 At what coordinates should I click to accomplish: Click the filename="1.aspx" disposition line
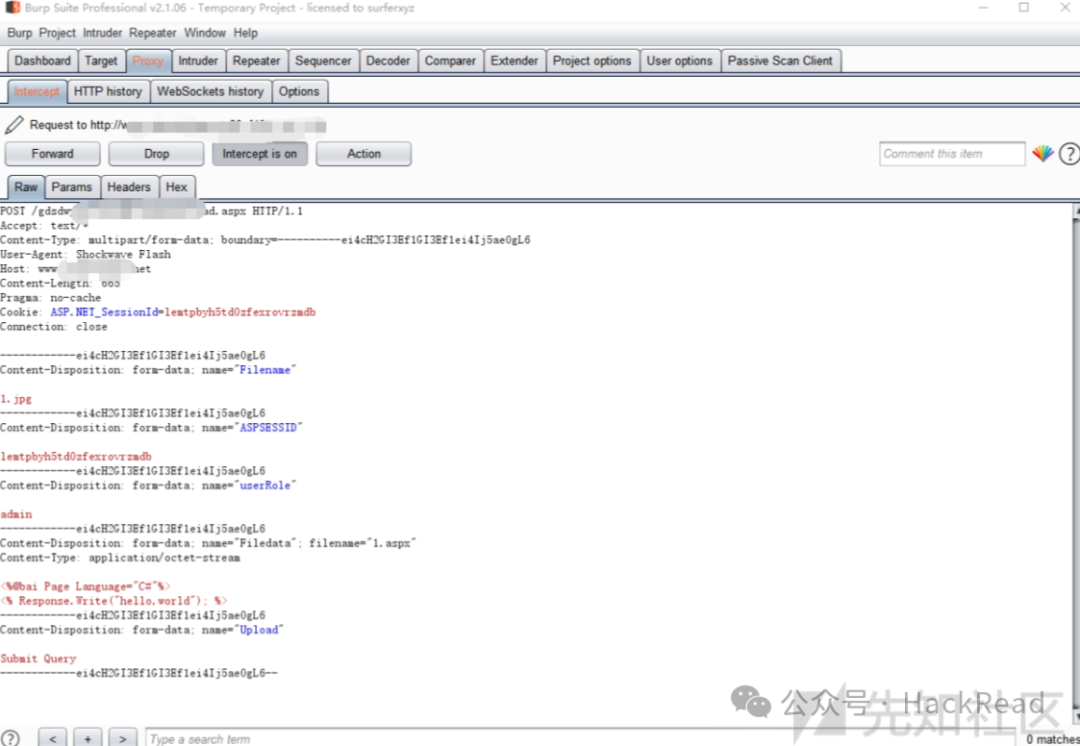tap(208, 543)
